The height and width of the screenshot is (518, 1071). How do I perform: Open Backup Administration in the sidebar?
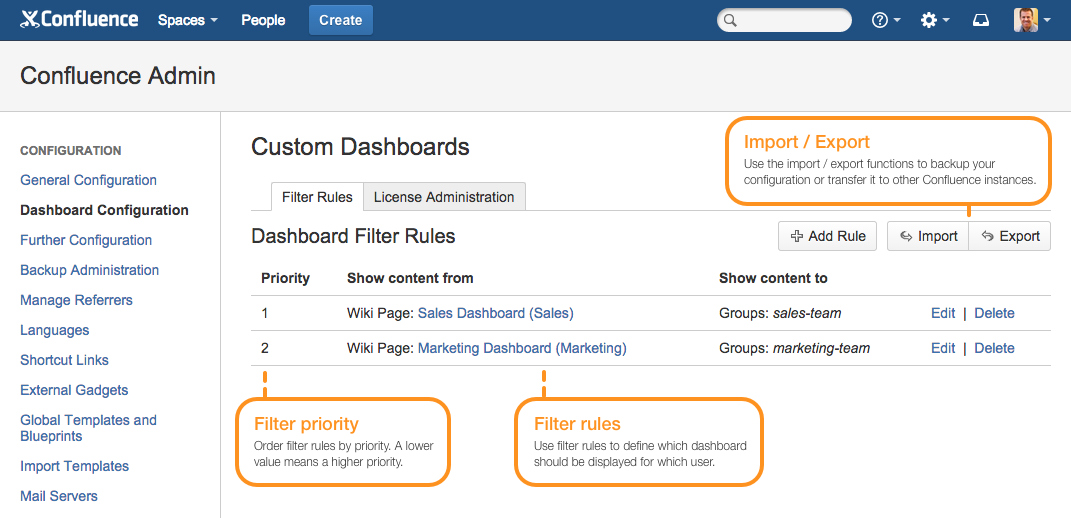click(89, 270)
